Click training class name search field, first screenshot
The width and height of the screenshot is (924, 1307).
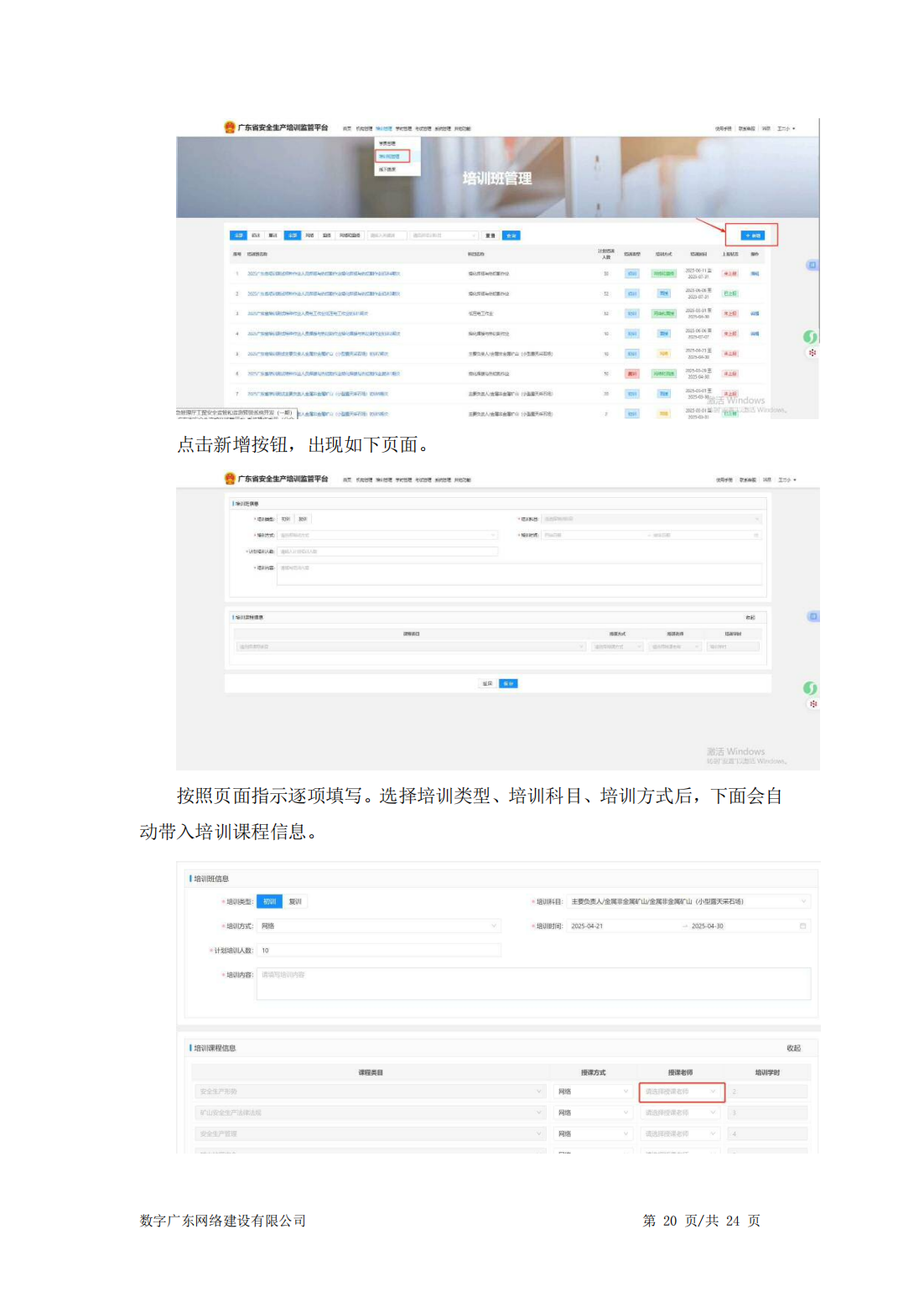click(x=387, y=236)
